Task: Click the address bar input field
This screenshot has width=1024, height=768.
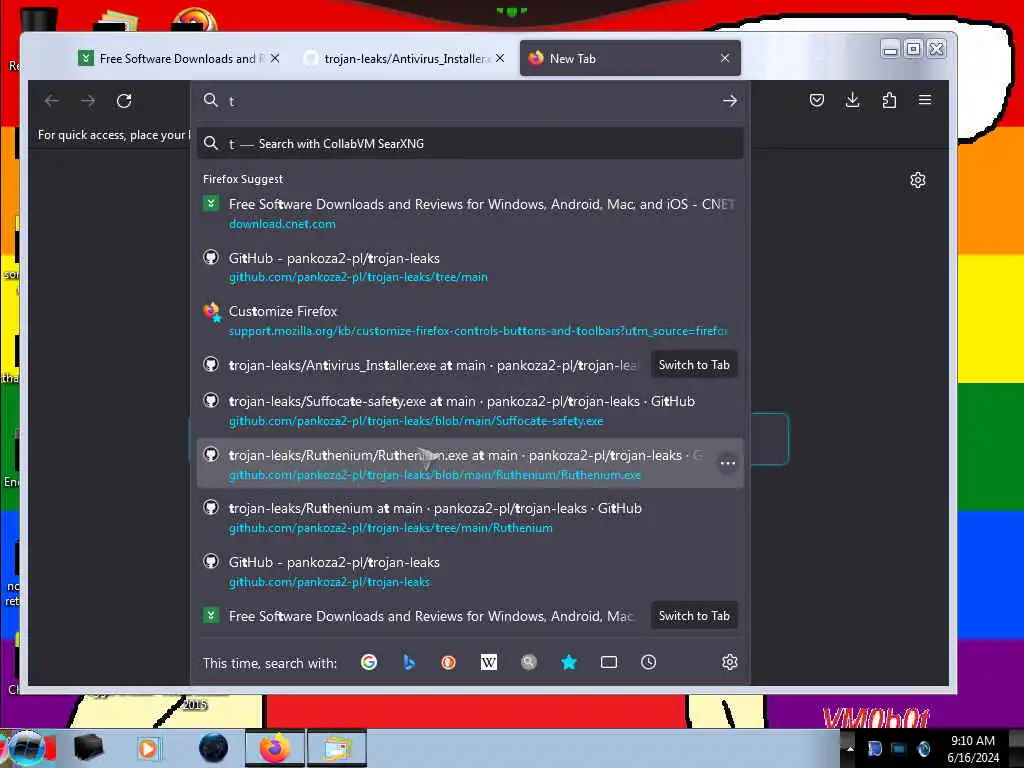Action: [x=470, y=101]
